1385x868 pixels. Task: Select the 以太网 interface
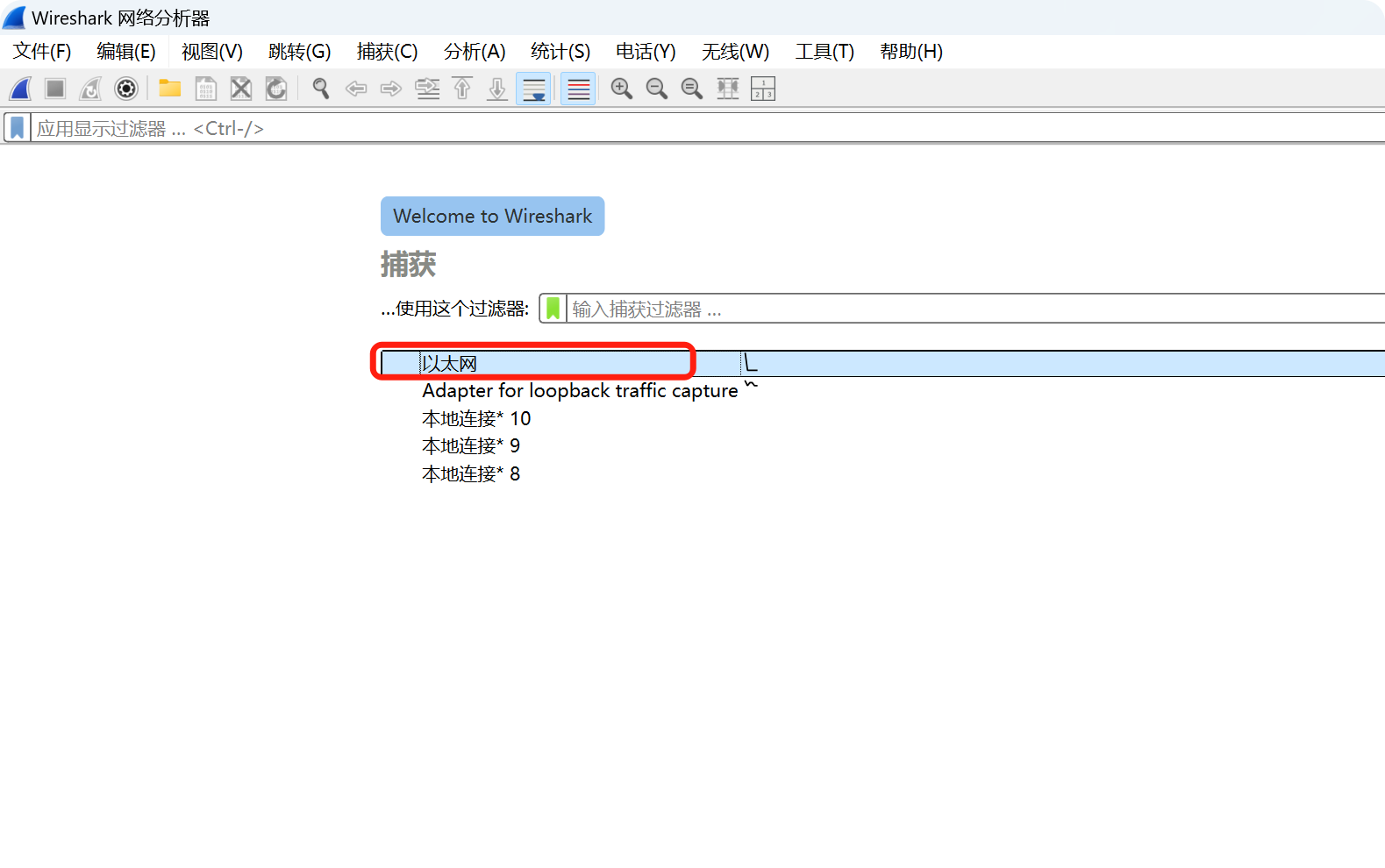(x=883, y=363)
